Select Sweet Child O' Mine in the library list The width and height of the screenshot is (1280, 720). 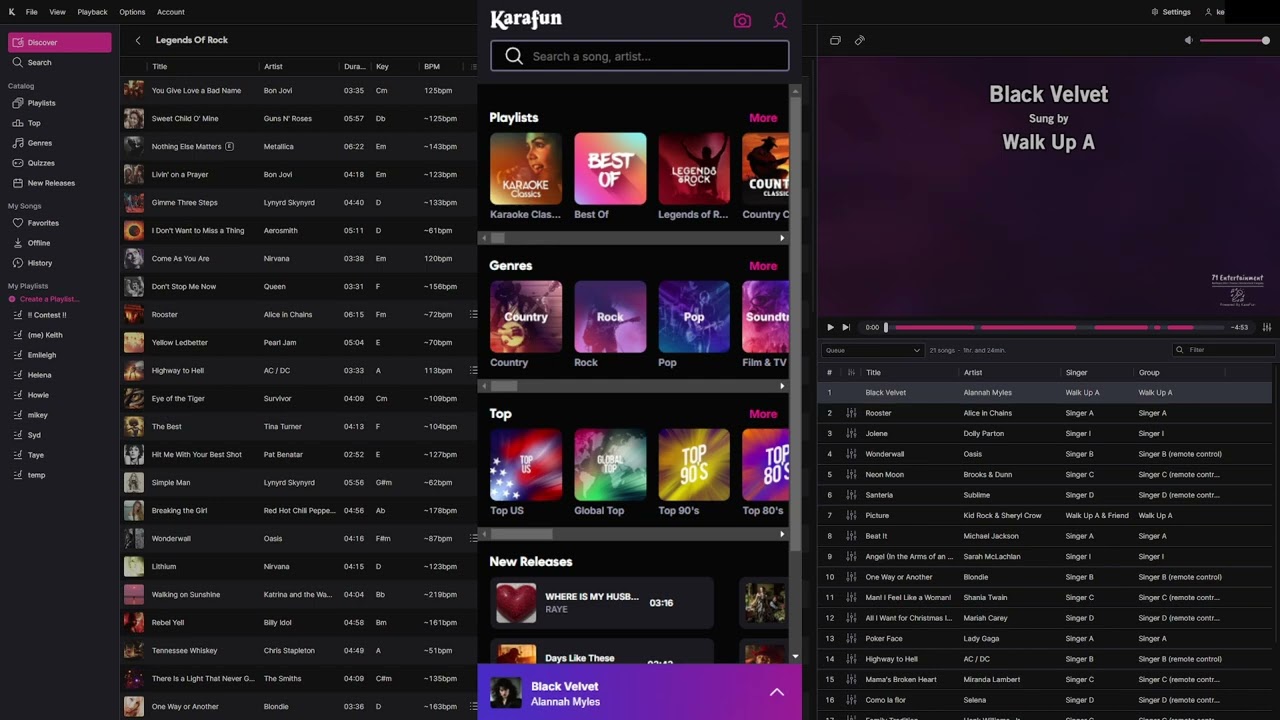(x=298, y=118)
